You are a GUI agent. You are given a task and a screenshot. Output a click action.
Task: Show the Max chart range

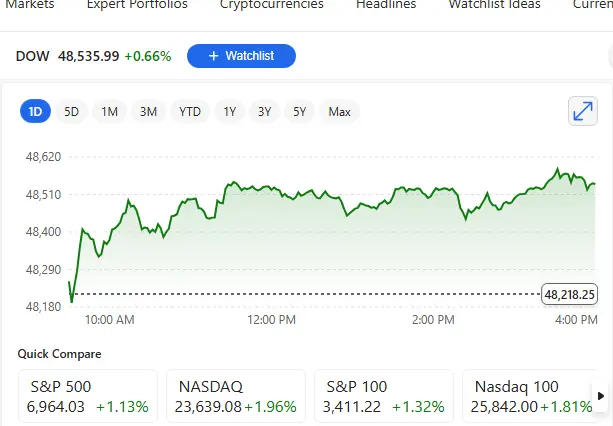339,112
